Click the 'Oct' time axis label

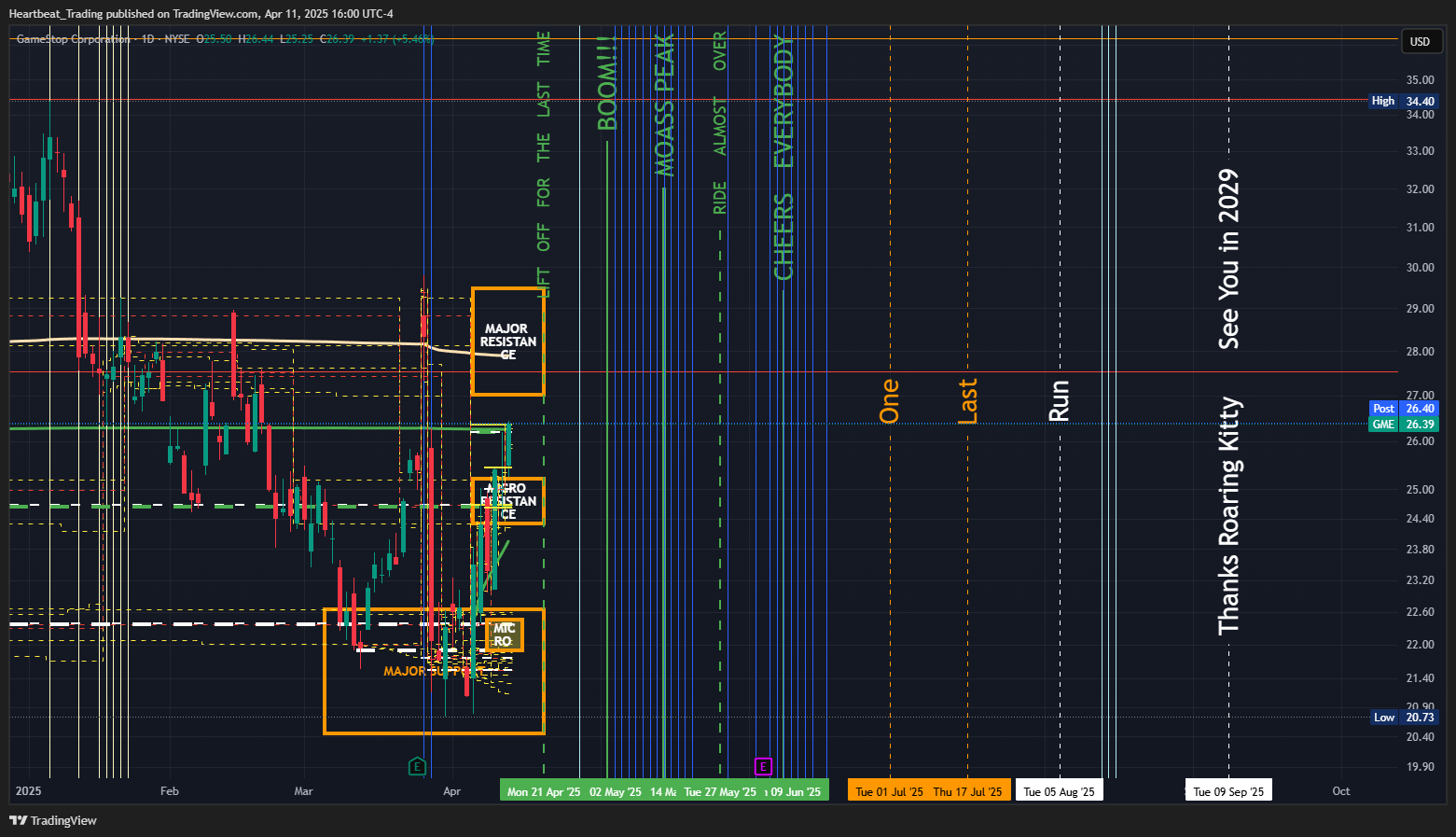coord(1340,791)
